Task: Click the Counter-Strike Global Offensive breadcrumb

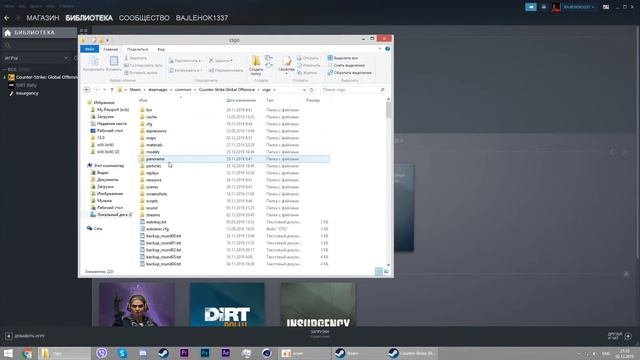Action: click(227, 90)
